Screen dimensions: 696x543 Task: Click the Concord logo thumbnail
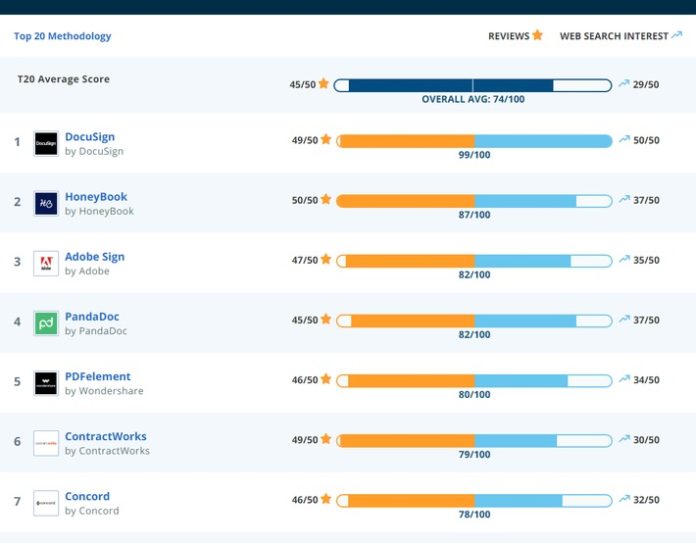tap(46, 503)
